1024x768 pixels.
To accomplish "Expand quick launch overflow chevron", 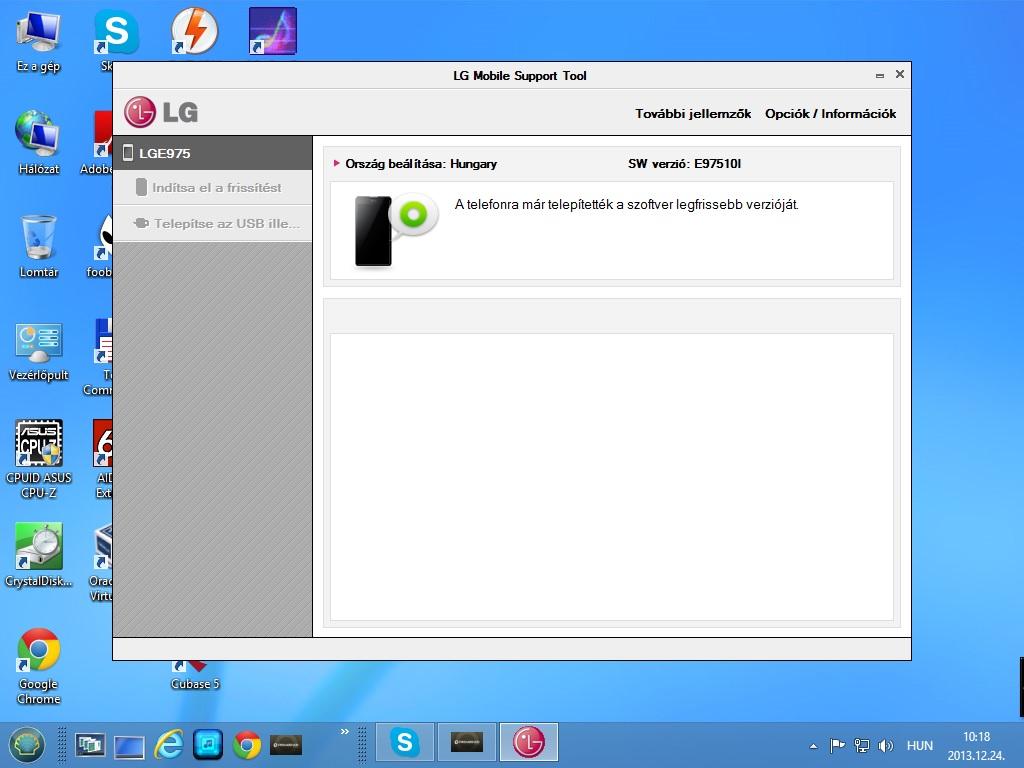I will [x=345, y=732].
